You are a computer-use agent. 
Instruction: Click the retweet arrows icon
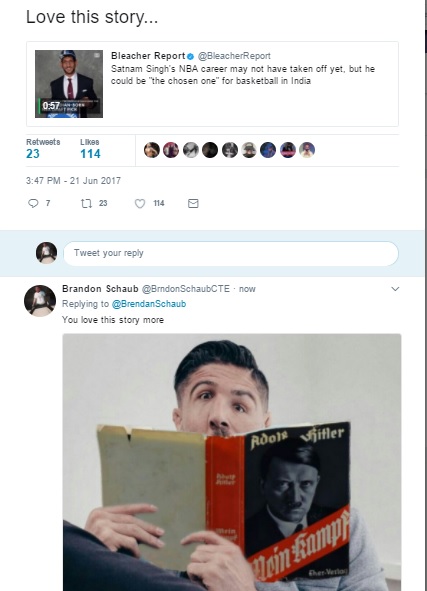pyautogui.click(x=86, y=204)
